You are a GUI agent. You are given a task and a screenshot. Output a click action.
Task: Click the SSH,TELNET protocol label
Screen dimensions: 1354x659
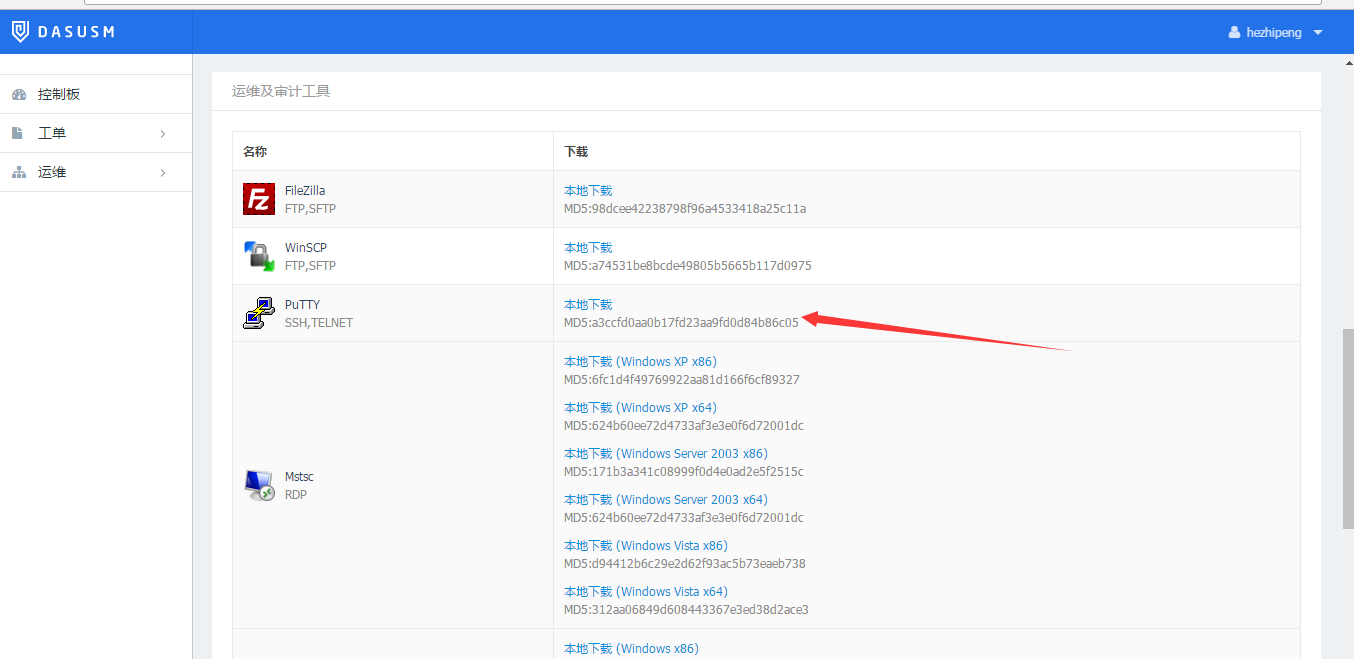(319, 322)
